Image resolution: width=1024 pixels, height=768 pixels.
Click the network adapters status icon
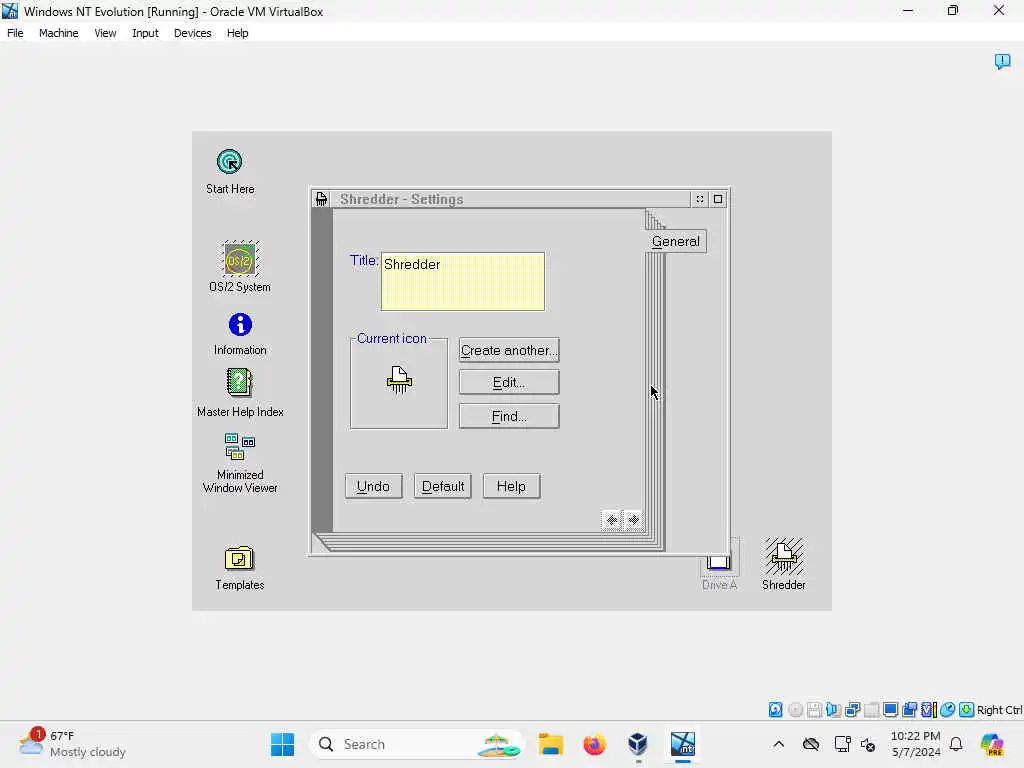(852, 710)
